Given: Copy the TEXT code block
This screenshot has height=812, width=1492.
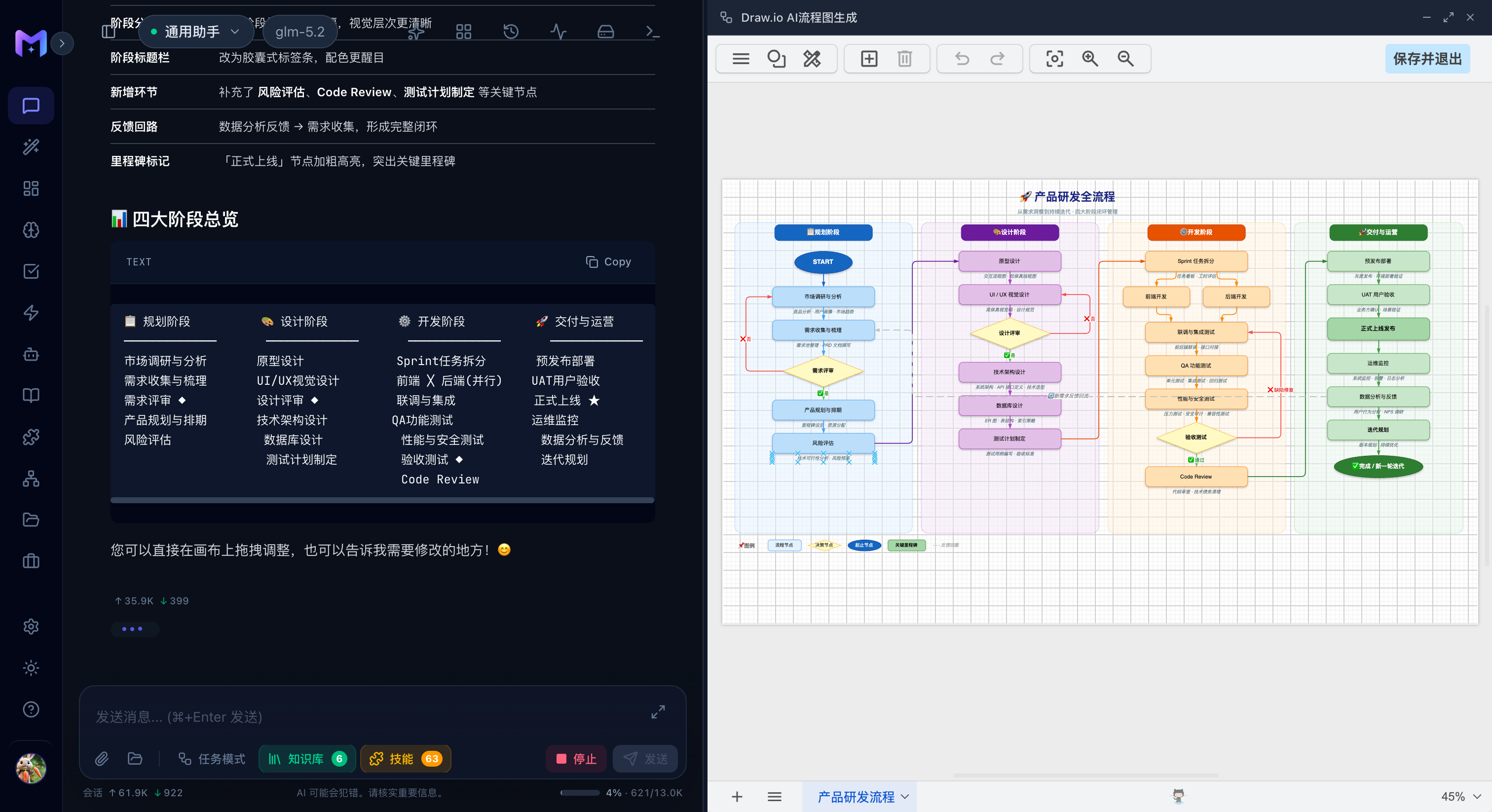Looking at the screenshot, I should pyautogui.click(x=608, y=262).
